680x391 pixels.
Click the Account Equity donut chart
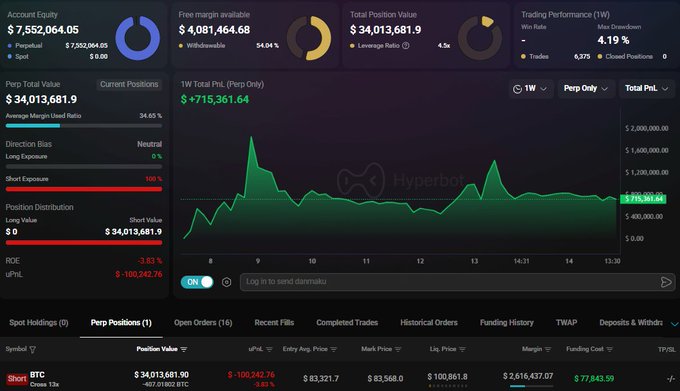point(137,38)
